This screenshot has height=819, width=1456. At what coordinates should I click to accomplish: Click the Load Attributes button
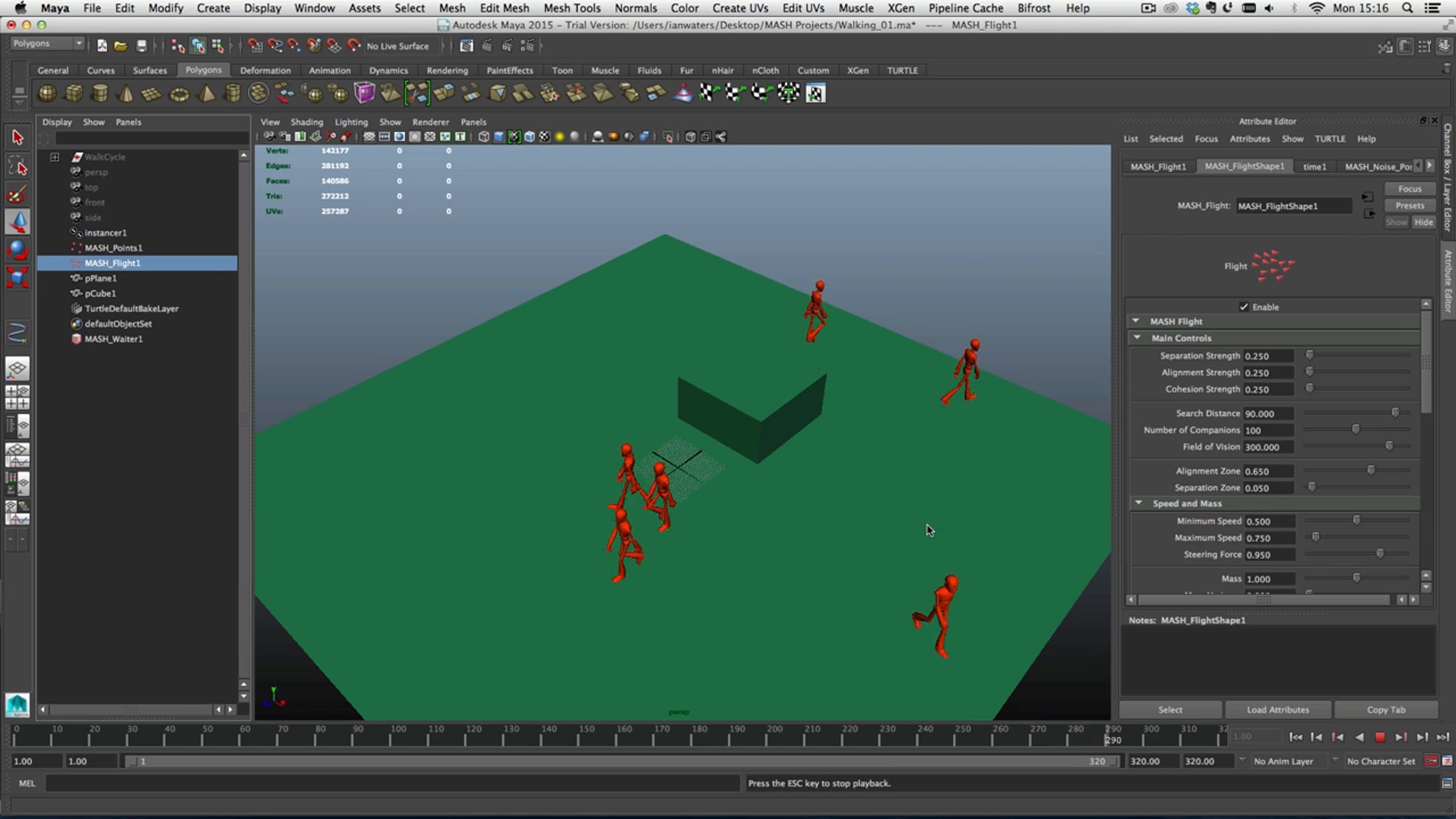pos(1278,709)
